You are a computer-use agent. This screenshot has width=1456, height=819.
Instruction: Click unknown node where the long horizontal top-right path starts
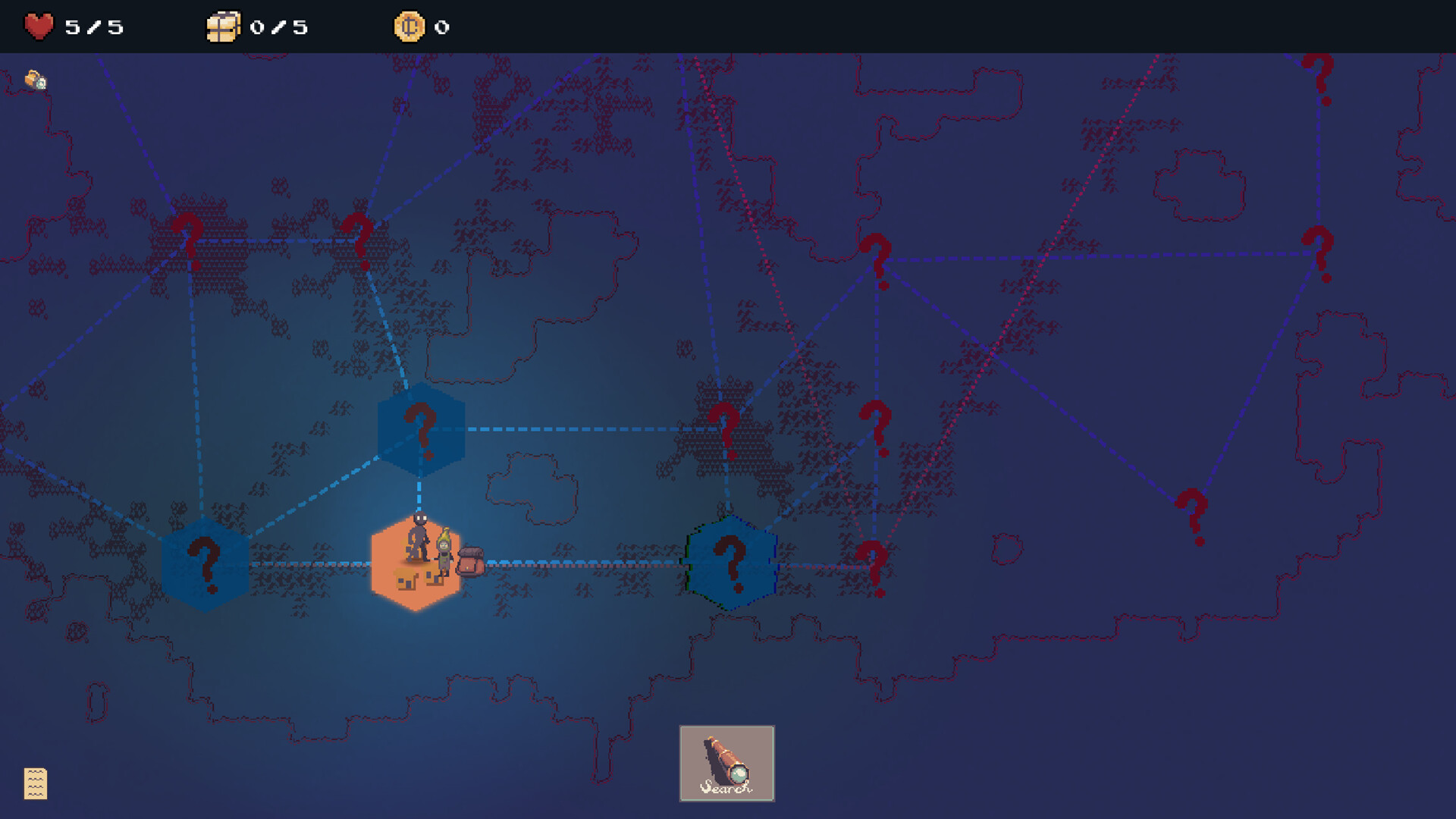[x=876, y=261]
